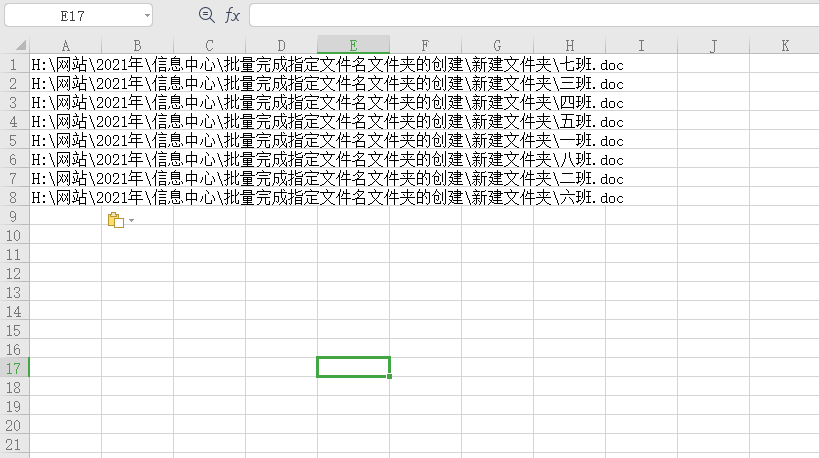819x458 pixels.
Task: Select column E header
Action: (353, 45)
